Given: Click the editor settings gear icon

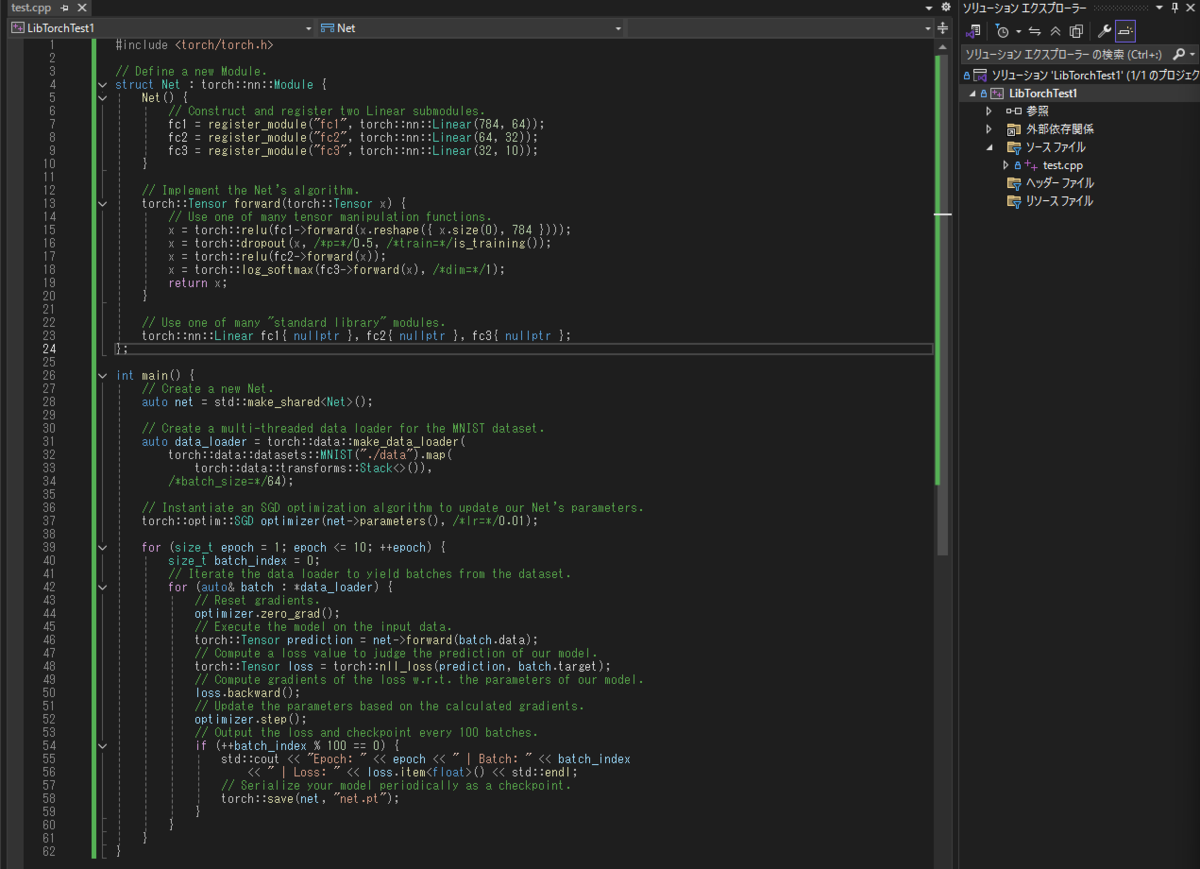Looking at the screenshot, I should (945, 7).
